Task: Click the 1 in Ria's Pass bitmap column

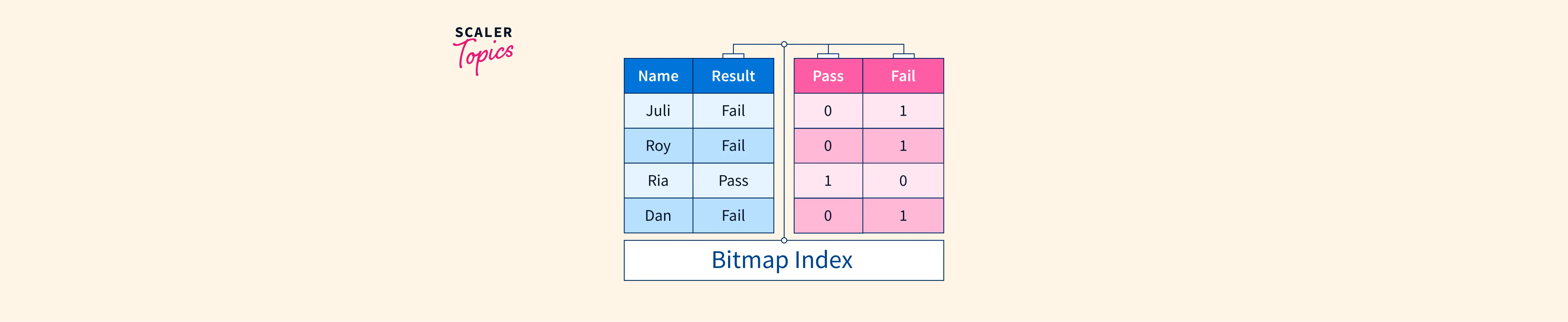Action: point(828,181)
